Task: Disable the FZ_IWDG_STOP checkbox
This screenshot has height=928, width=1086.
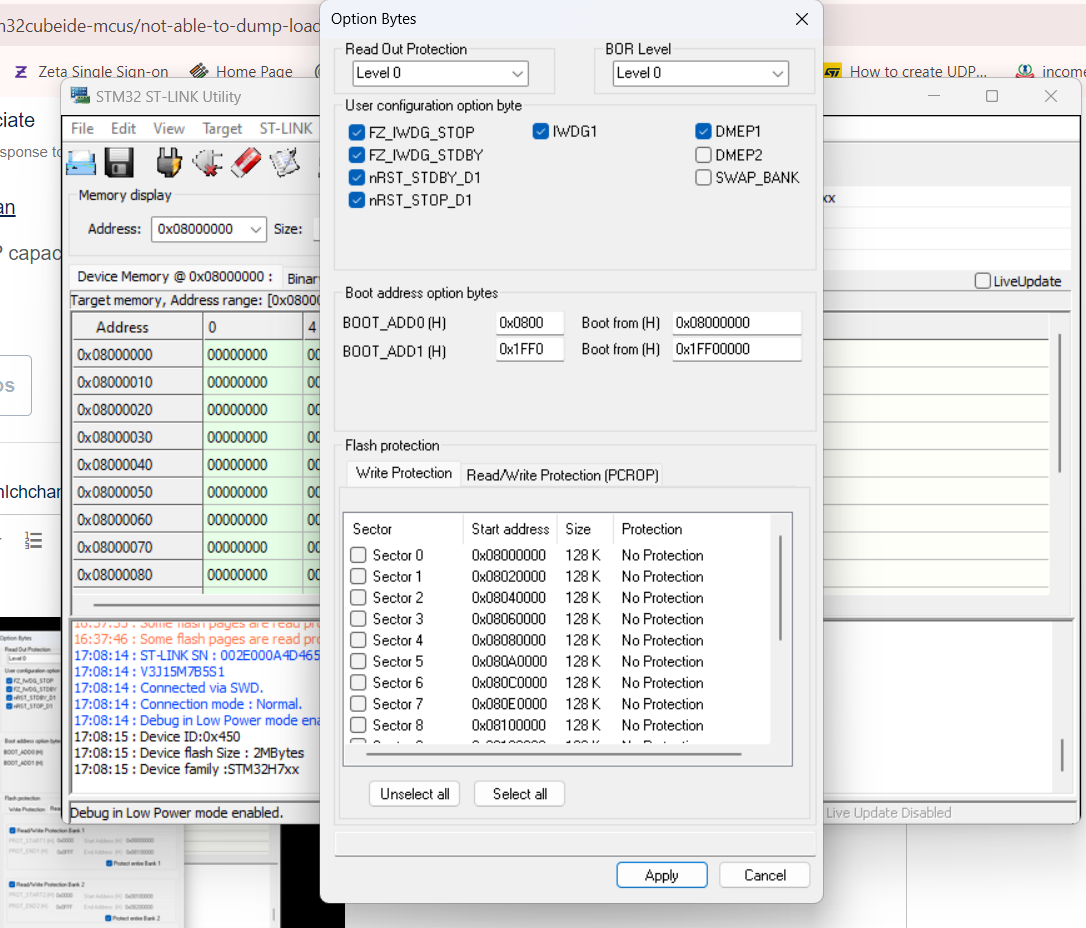Action: point(357,131)
